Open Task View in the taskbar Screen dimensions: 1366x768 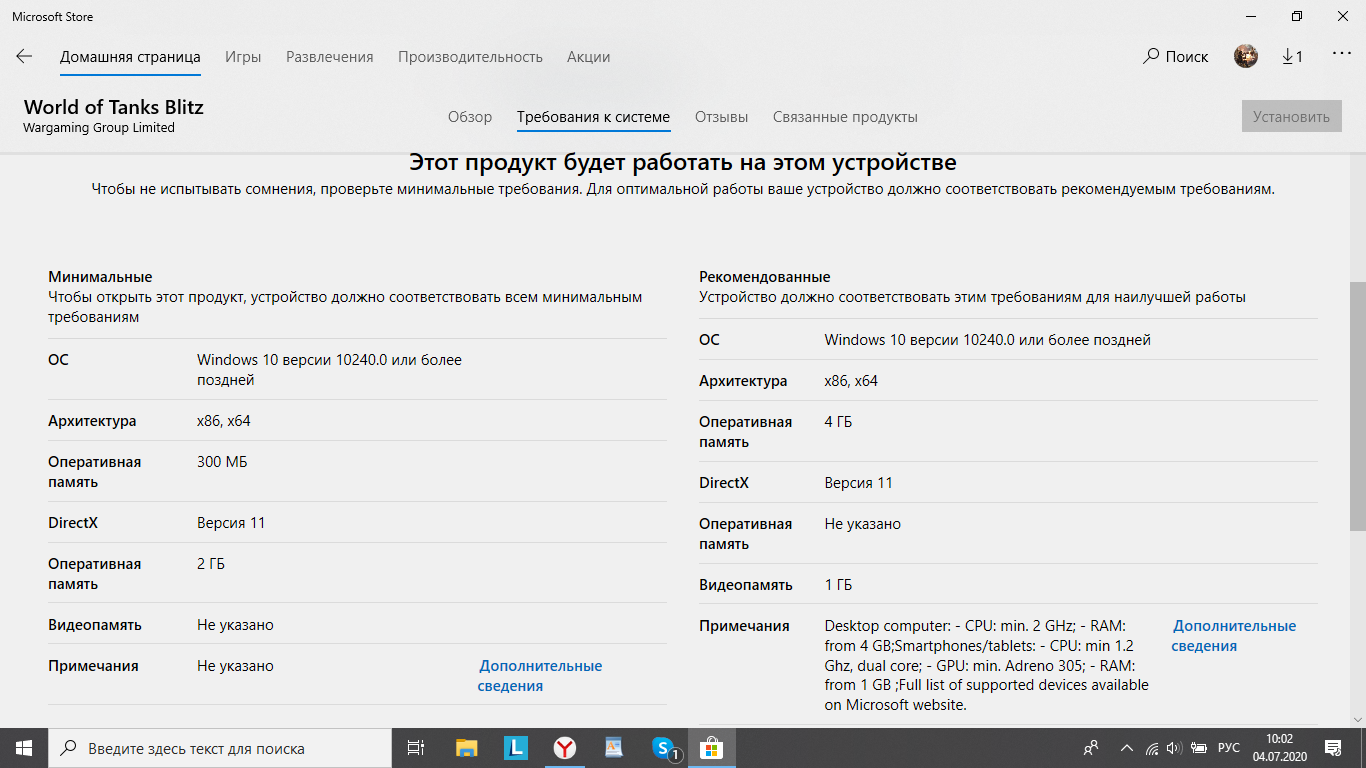(x=416, y=748)
